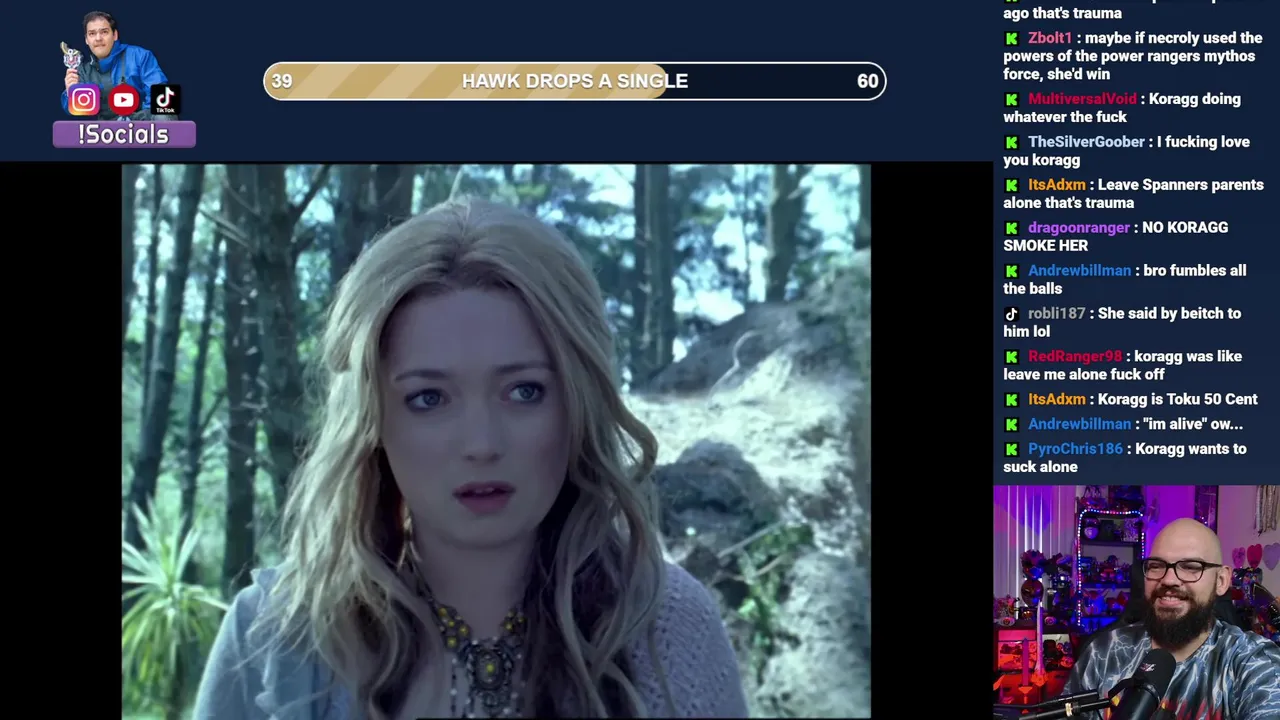Click chat text "Koragg doing whatever the fuck"
Image resolution: width=1280 pixels, height=720 pixels.
pyautogui.click(x=1122, y=108)
